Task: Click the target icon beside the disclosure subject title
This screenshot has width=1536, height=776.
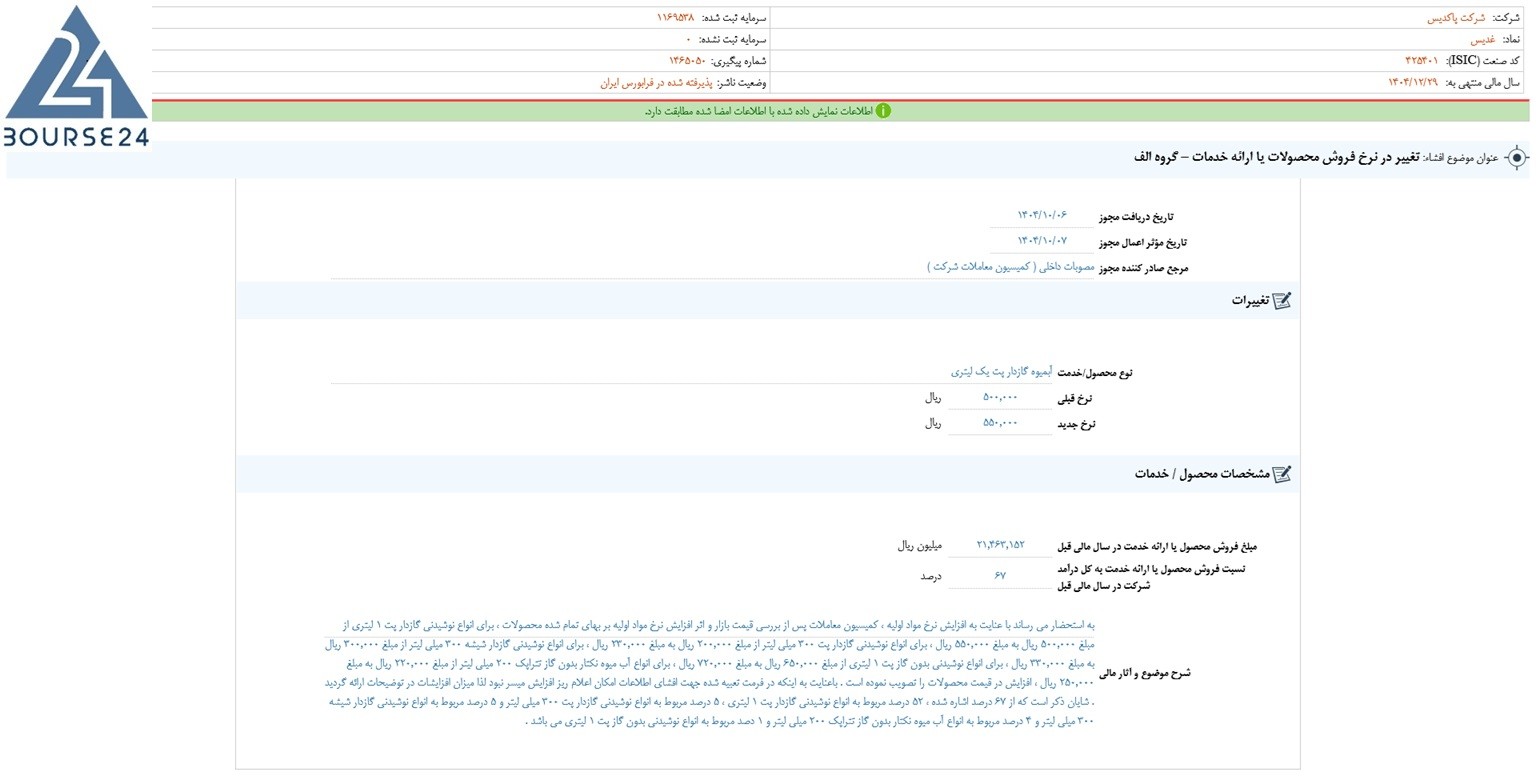Action: (1516, 158)
